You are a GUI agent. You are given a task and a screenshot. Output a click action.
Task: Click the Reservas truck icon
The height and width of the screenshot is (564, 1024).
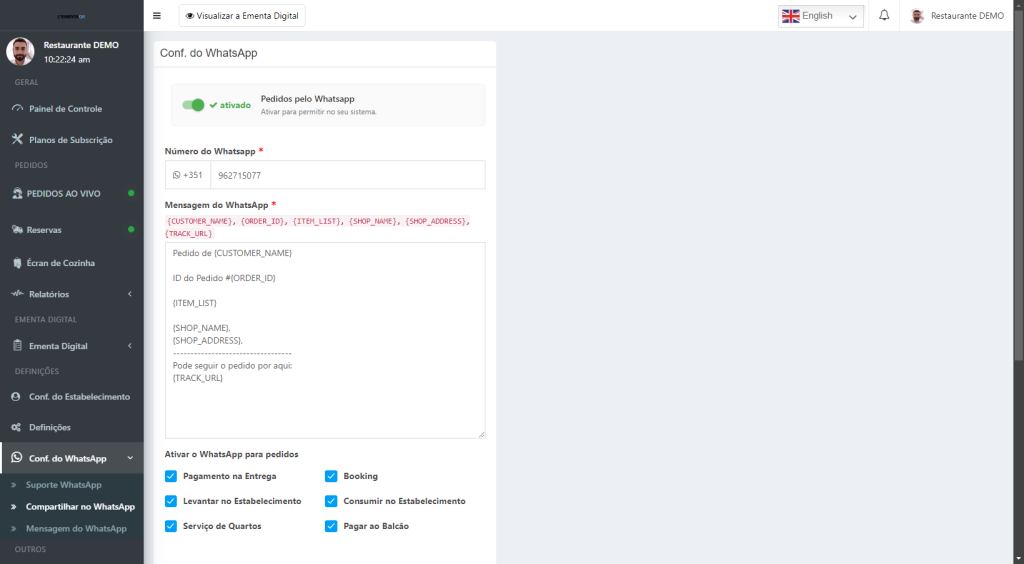[x=17, y=230]
